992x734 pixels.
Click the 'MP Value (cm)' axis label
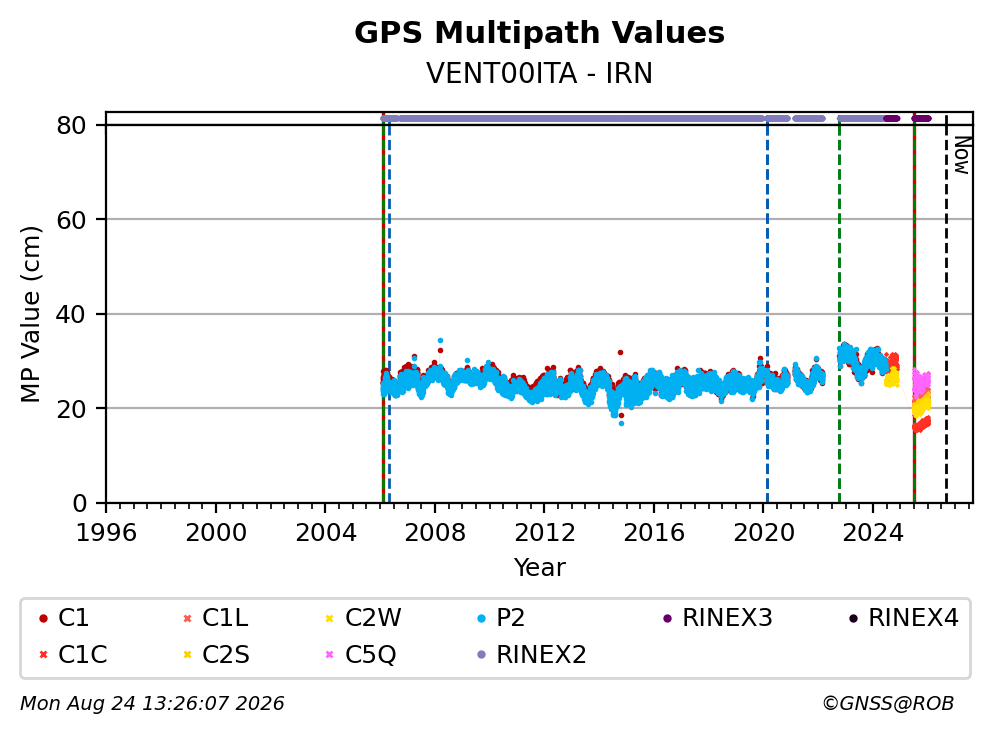tap(30, 314)
